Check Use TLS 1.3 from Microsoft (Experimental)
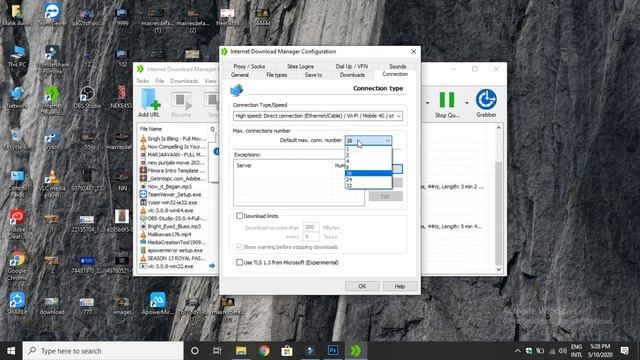The width and height of the screenshot is (640, 360). point(240,262)
